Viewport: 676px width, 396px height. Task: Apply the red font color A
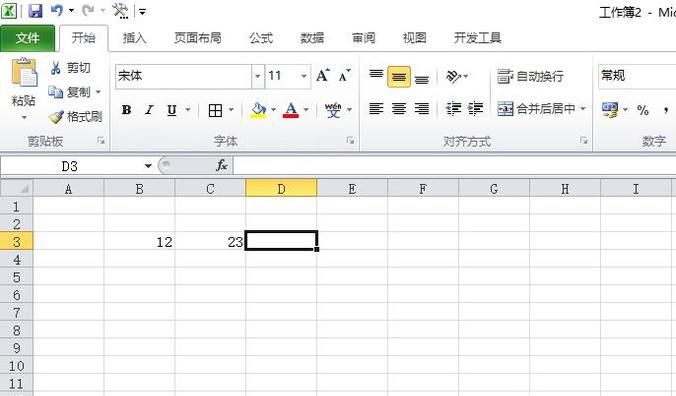(291, 110)
